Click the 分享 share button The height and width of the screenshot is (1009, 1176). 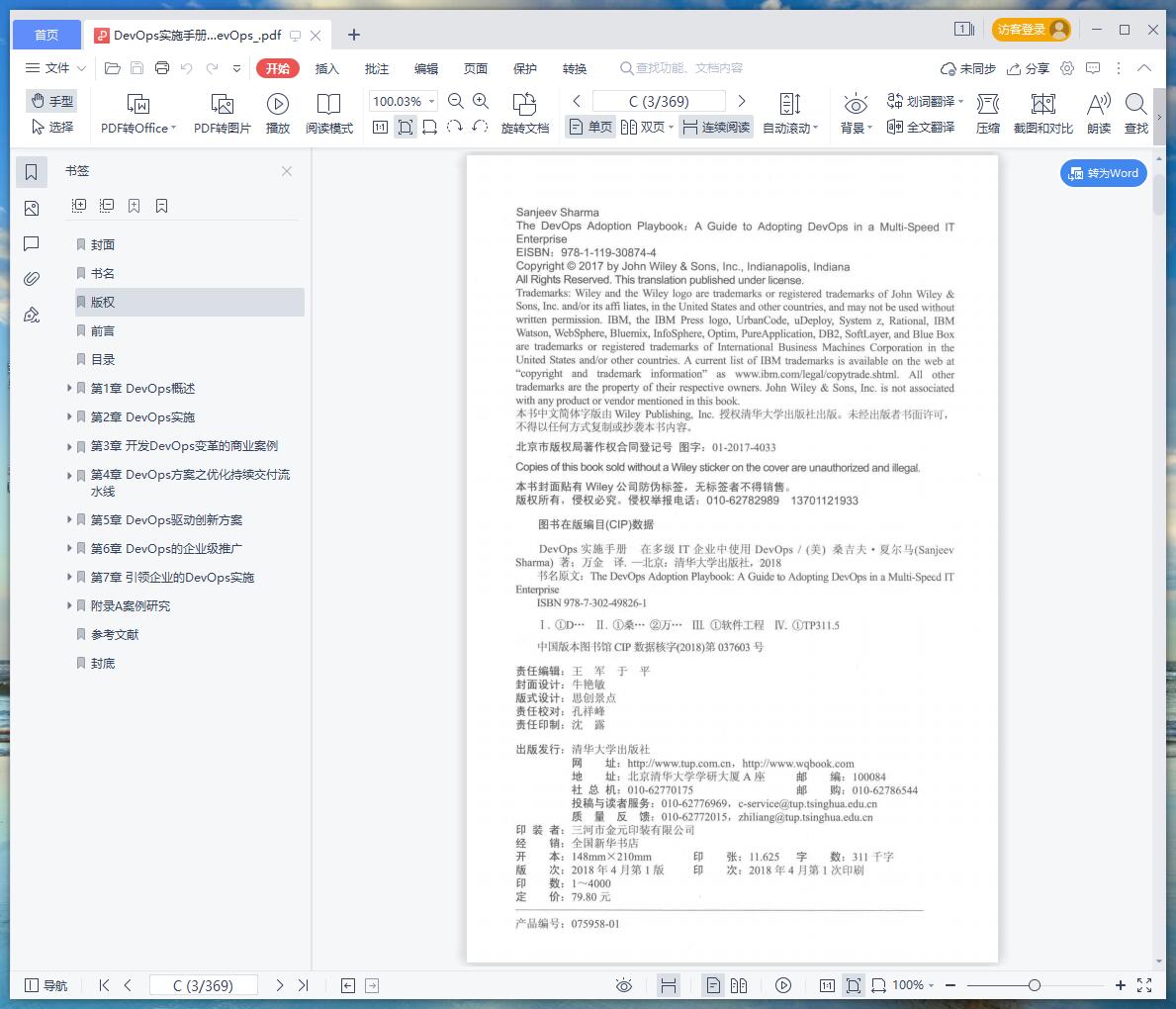pyautogui.click(x=1028, y=68)
